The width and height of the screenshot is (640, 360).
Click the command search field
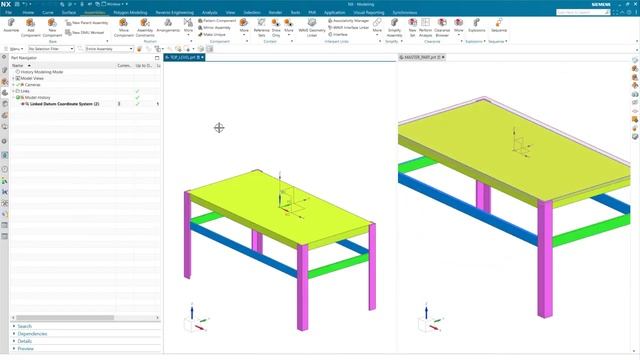(x=582, y=13)
